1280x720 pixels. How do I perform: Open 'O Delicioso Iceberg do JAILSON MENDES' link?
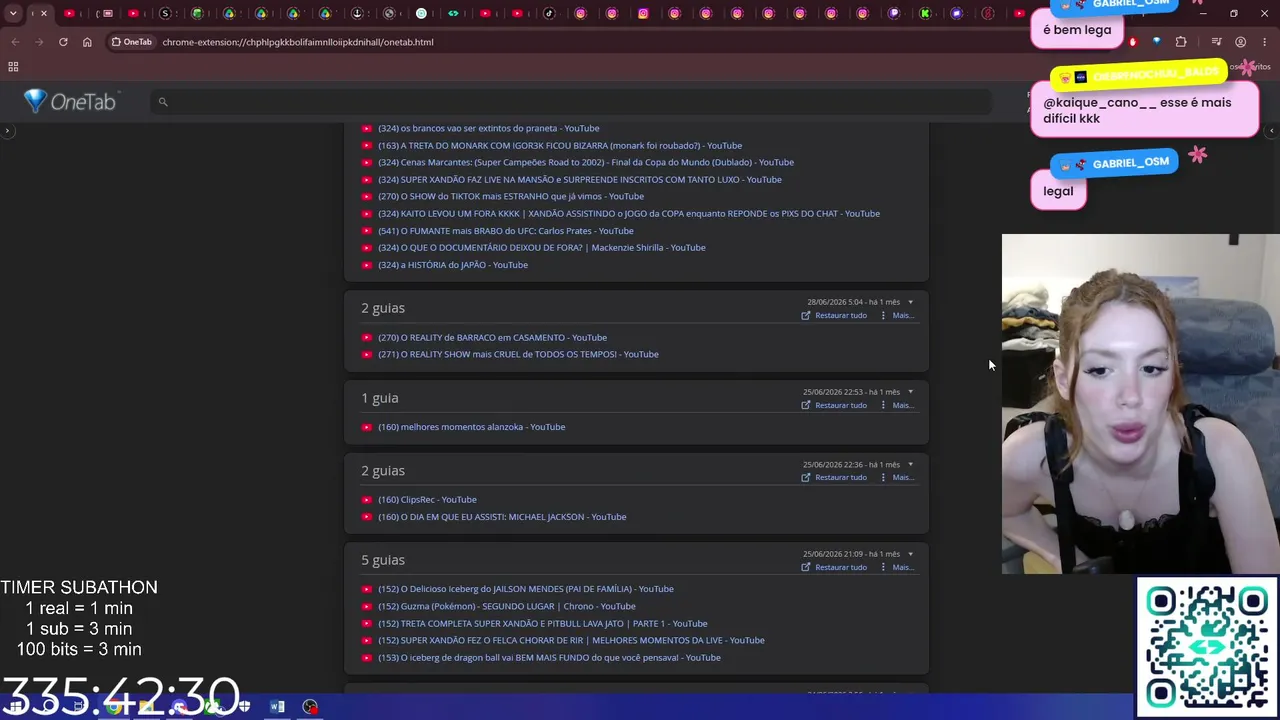click(526, 589)
